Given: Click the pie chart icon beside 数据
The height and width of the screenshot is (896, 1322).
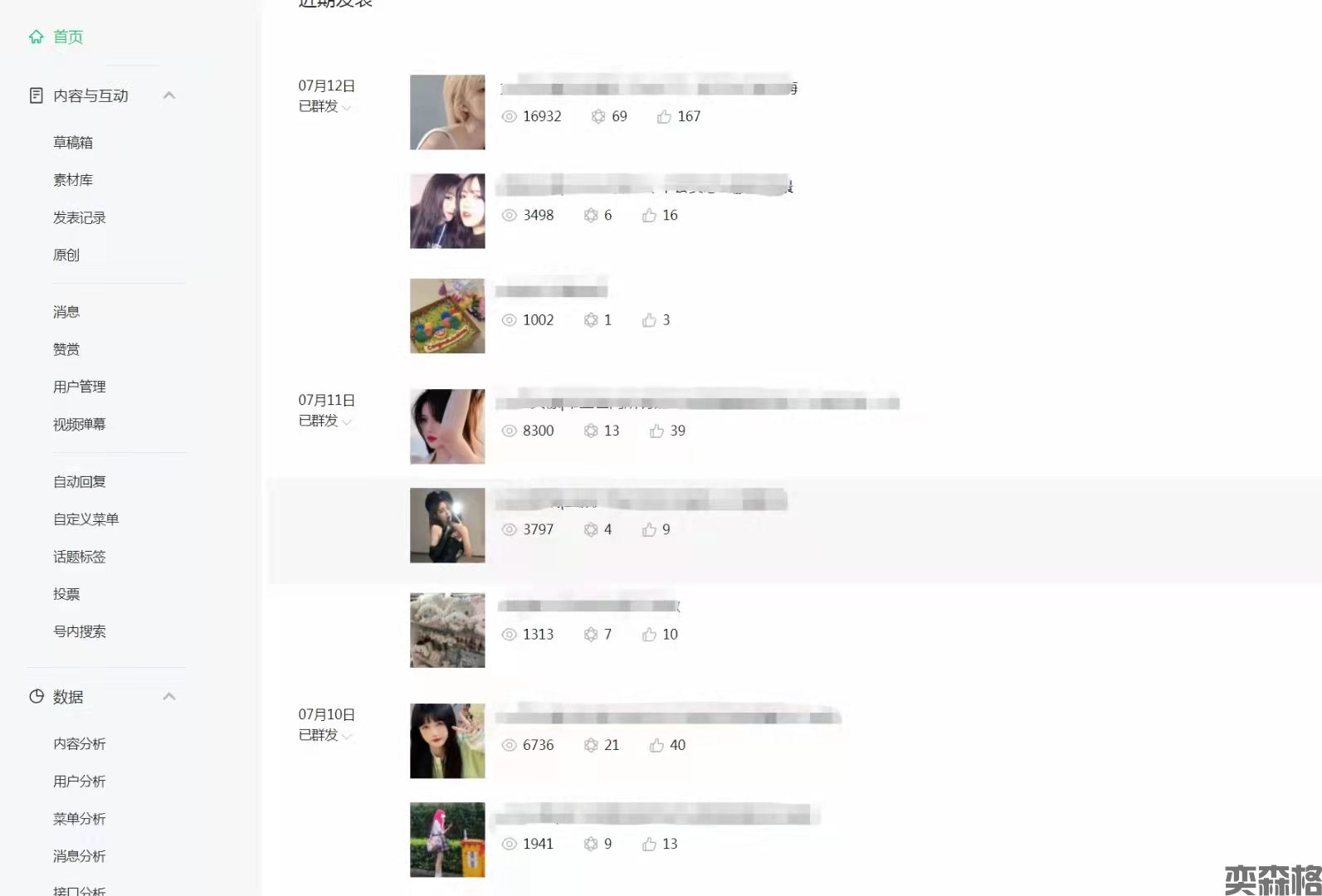Looking at the screenshot, I should point(36,696).
